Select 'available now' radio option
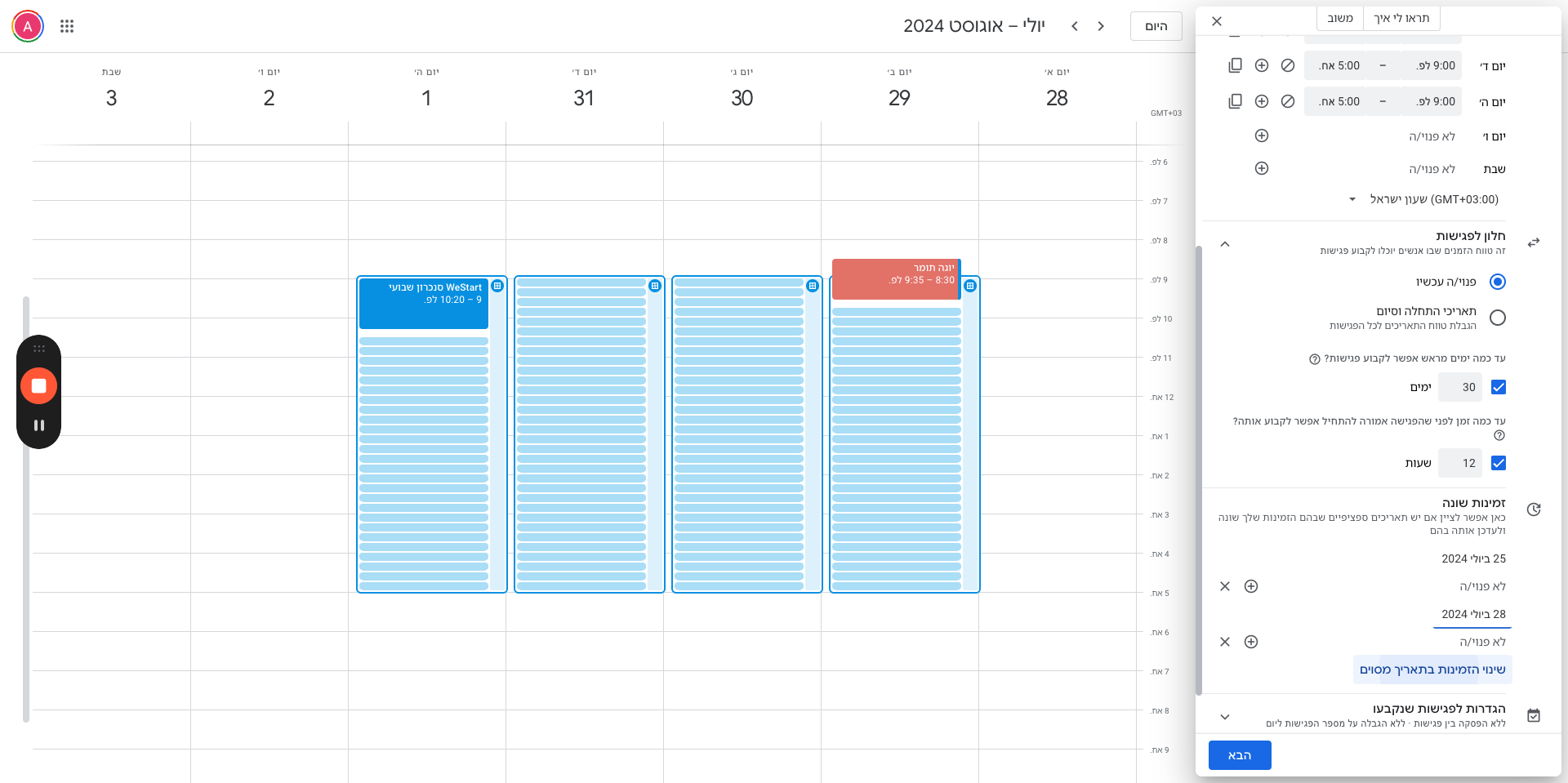The width and height of the screenshot is (1568, 783). [x=1498, y=282]
